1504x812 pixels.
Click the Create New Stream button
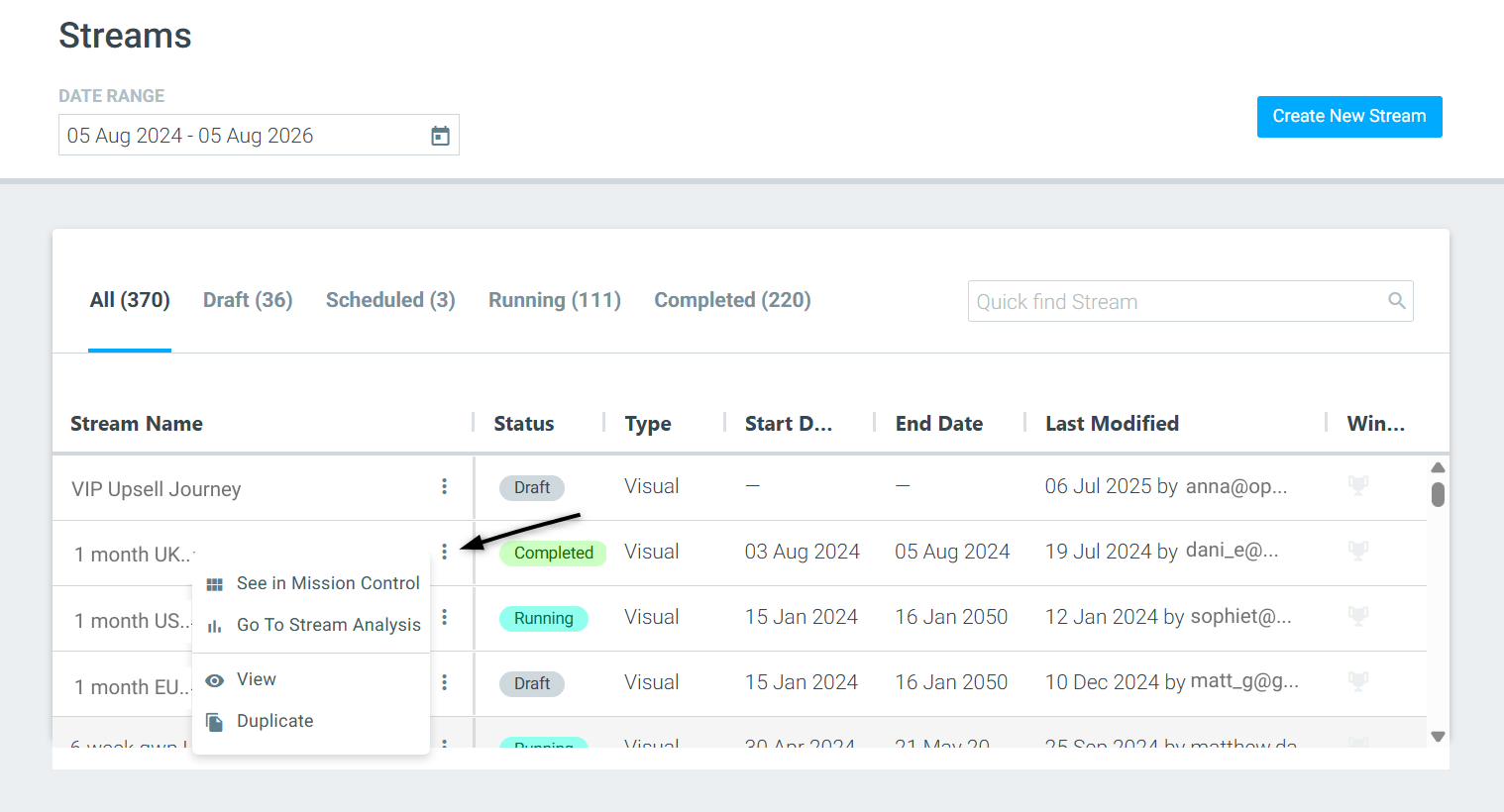pyautogui.click(x=1349, y=117)
